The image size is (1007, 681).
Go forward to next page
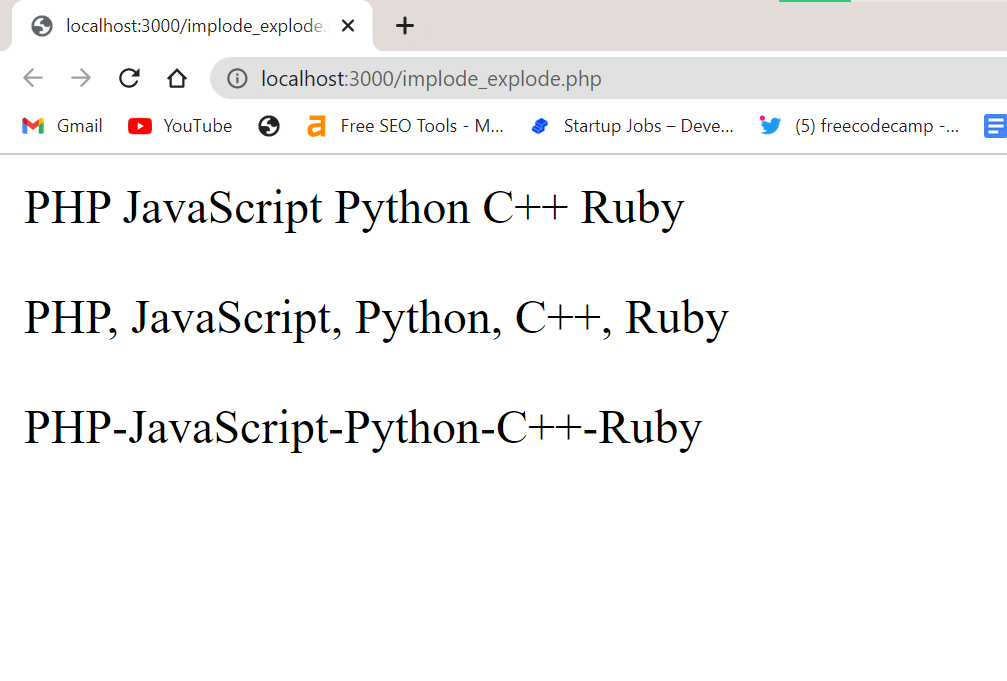coord(81,78)
